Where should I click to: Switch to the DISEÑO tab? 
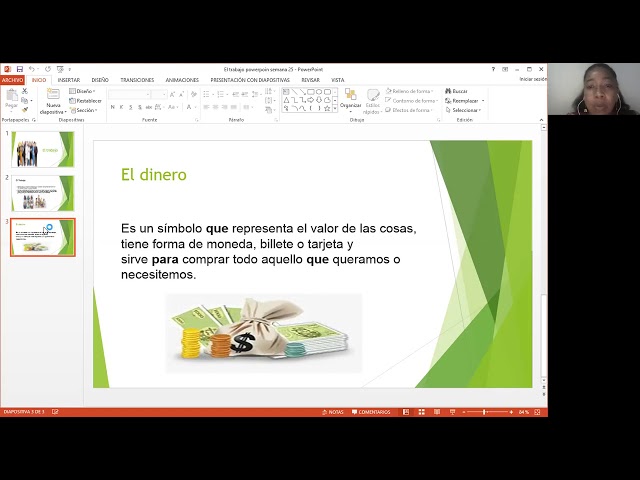click(100, 80)
